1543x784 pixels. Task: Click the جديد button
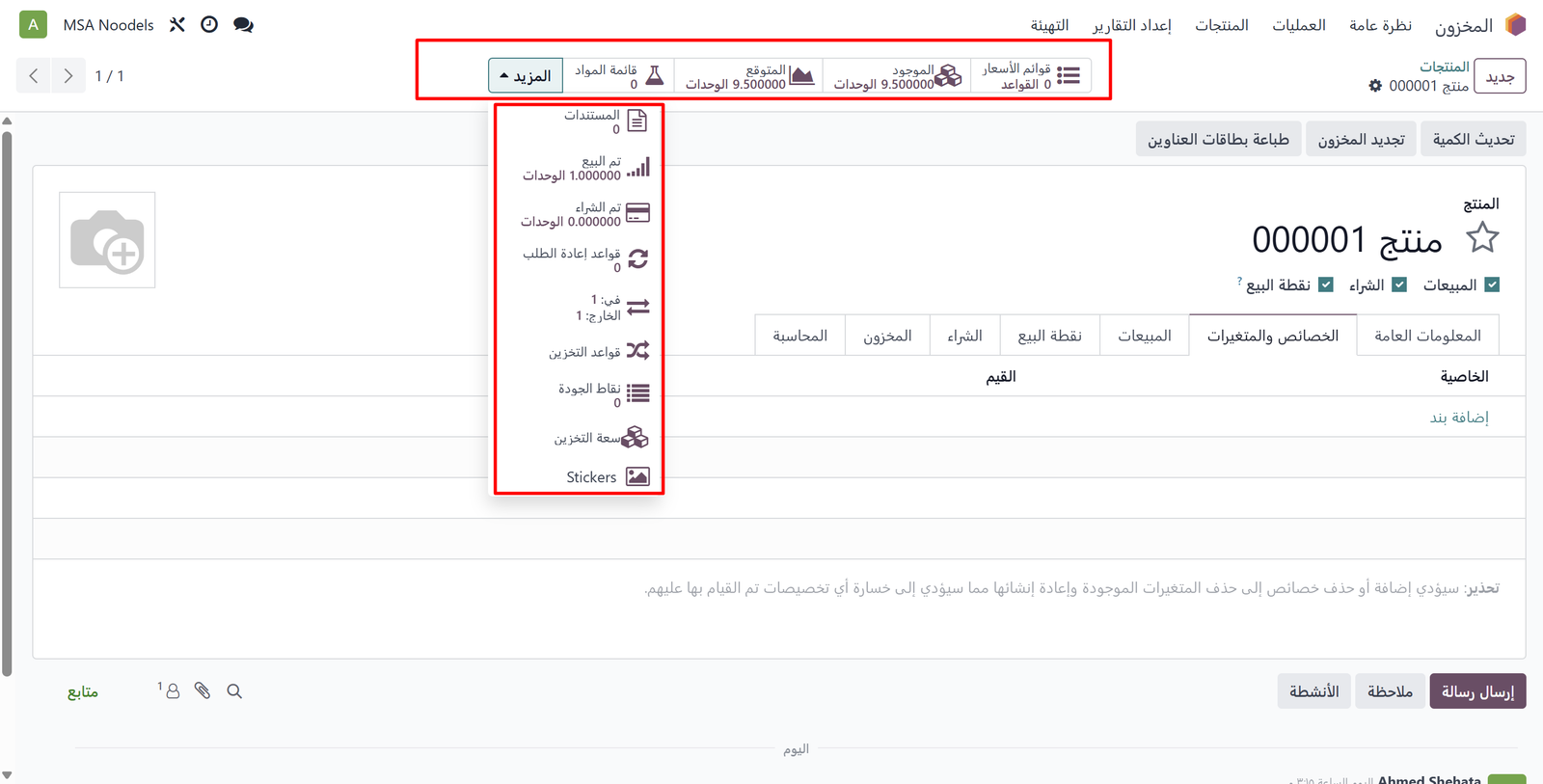click(1500, 76)
